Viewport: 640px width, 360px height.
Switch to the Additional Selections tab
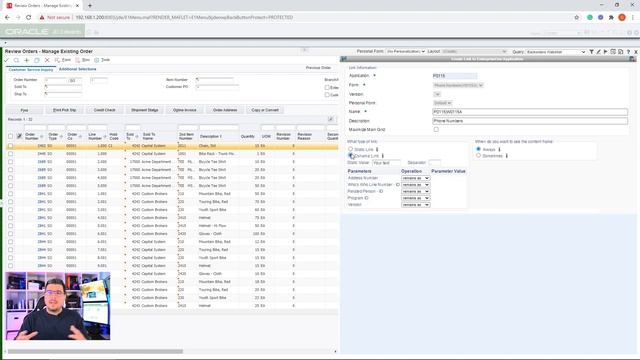[78, 69]
